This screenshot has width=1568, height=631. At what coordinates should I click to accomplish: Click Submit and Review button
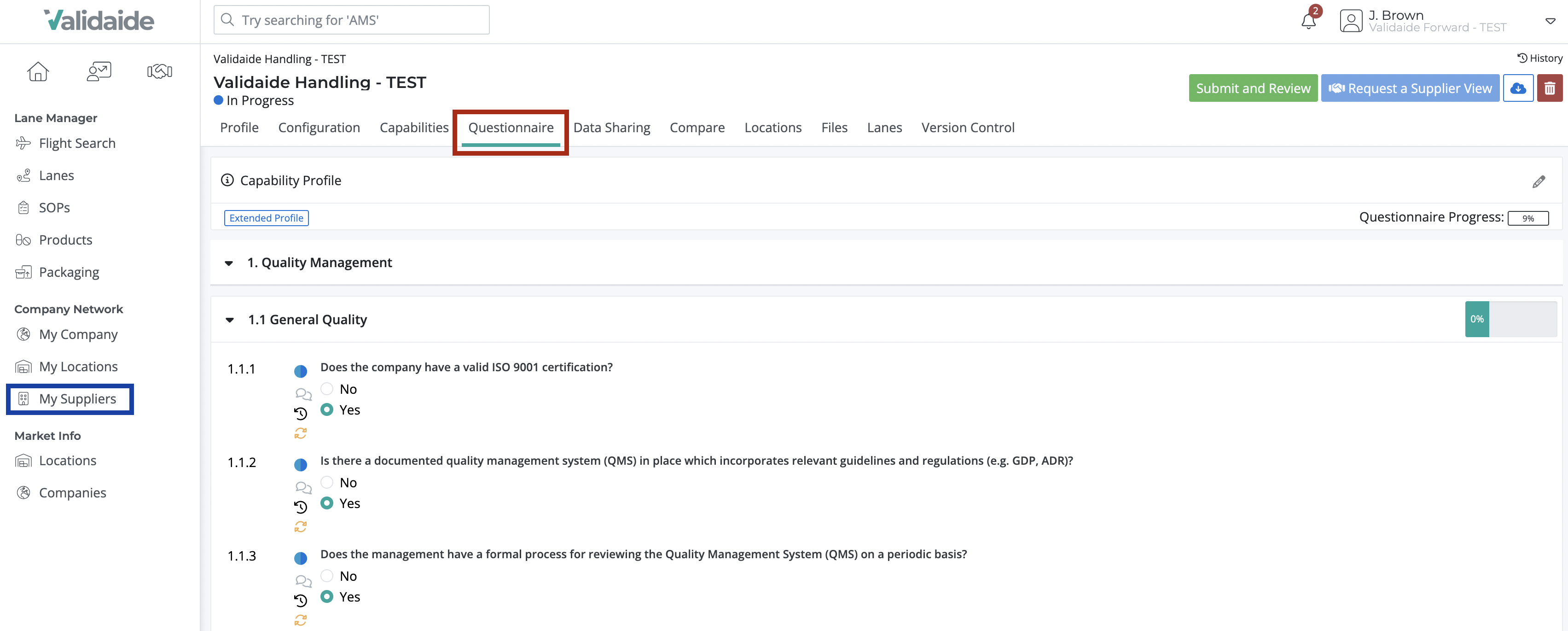[x=1253, y=88]
